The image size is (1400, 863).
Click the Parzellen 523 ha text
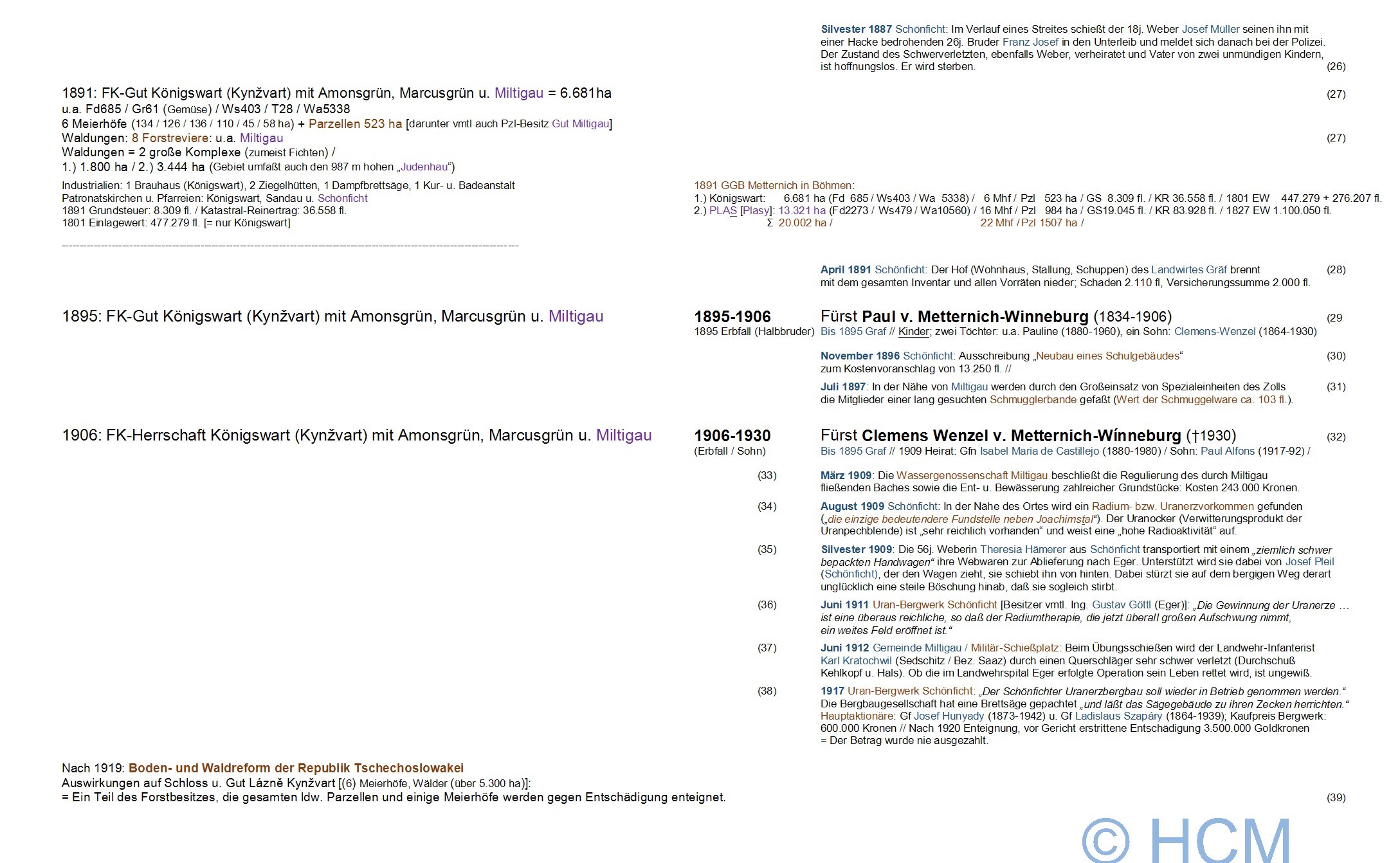coord(355,123)
